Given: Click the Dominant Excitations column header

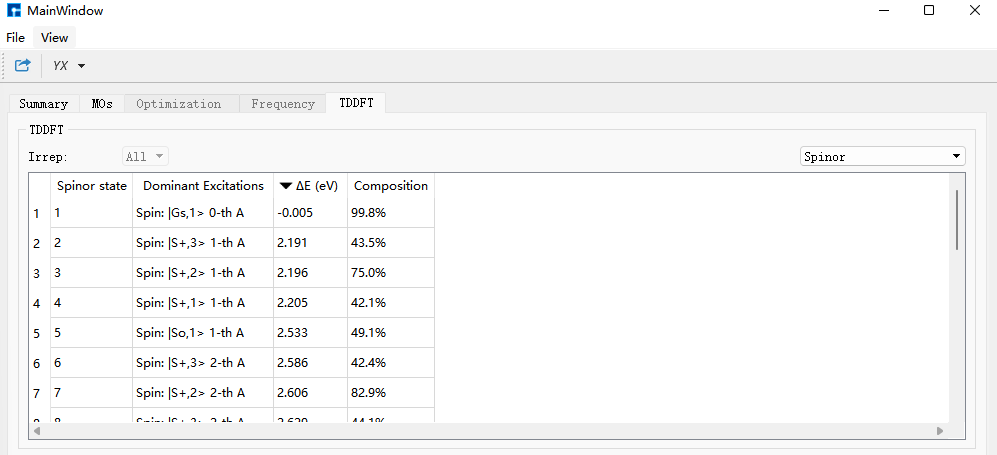Looking at the screenshot, I should click(x=203, y=186).
